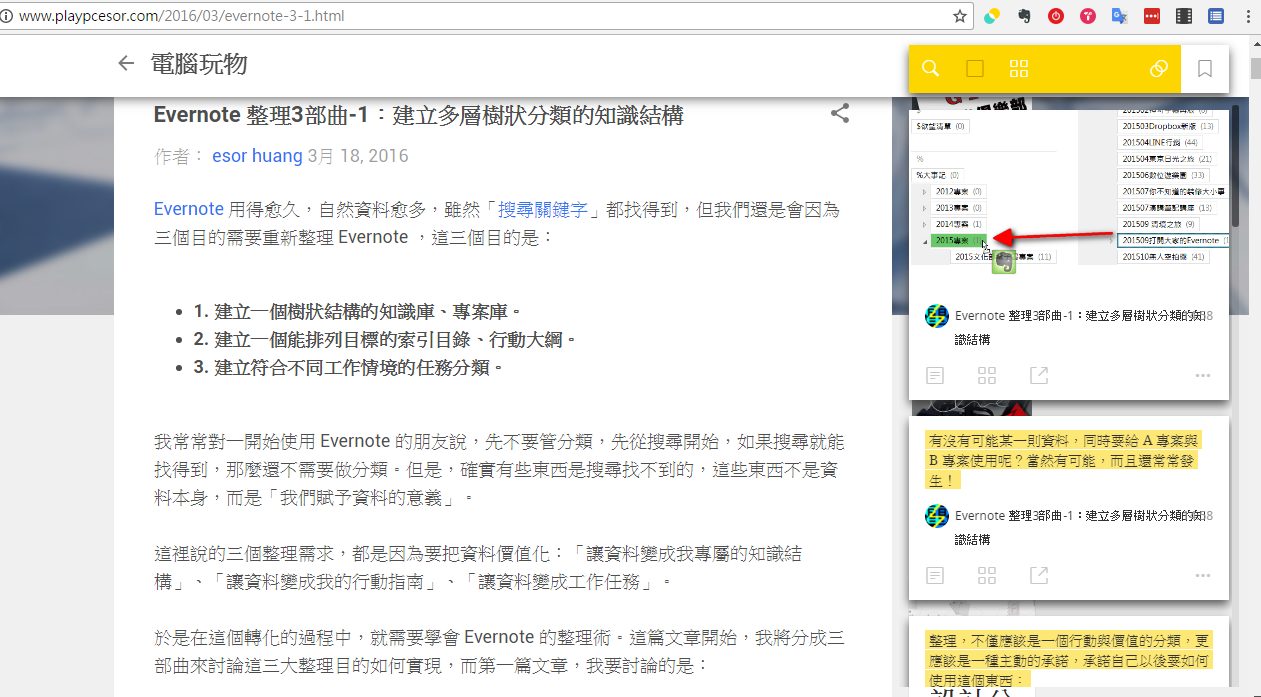Bookmark the page with the star icon

tap(960, 16)
